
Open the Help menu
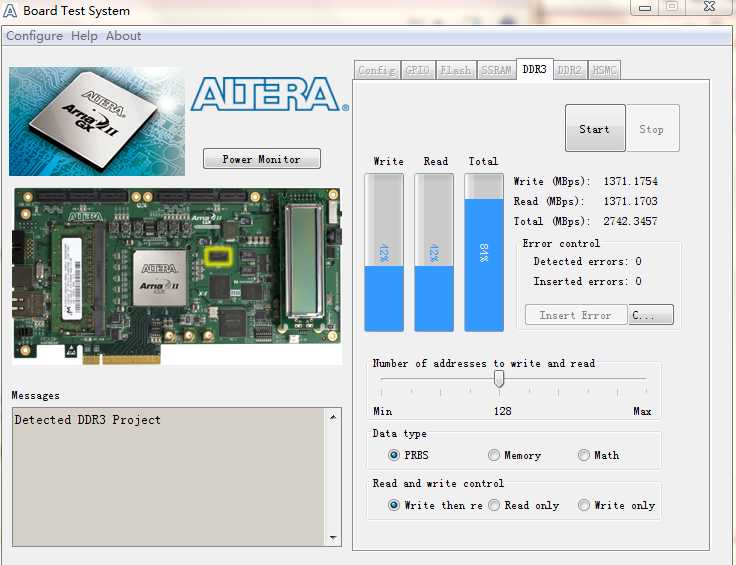tap(84, 36)
